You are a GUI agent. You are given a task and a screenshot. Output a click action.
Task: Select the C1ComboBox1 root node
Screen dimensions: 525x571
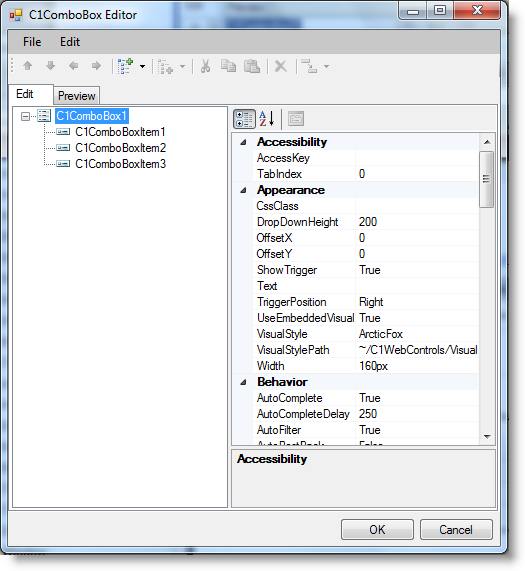tap(91, 116)
